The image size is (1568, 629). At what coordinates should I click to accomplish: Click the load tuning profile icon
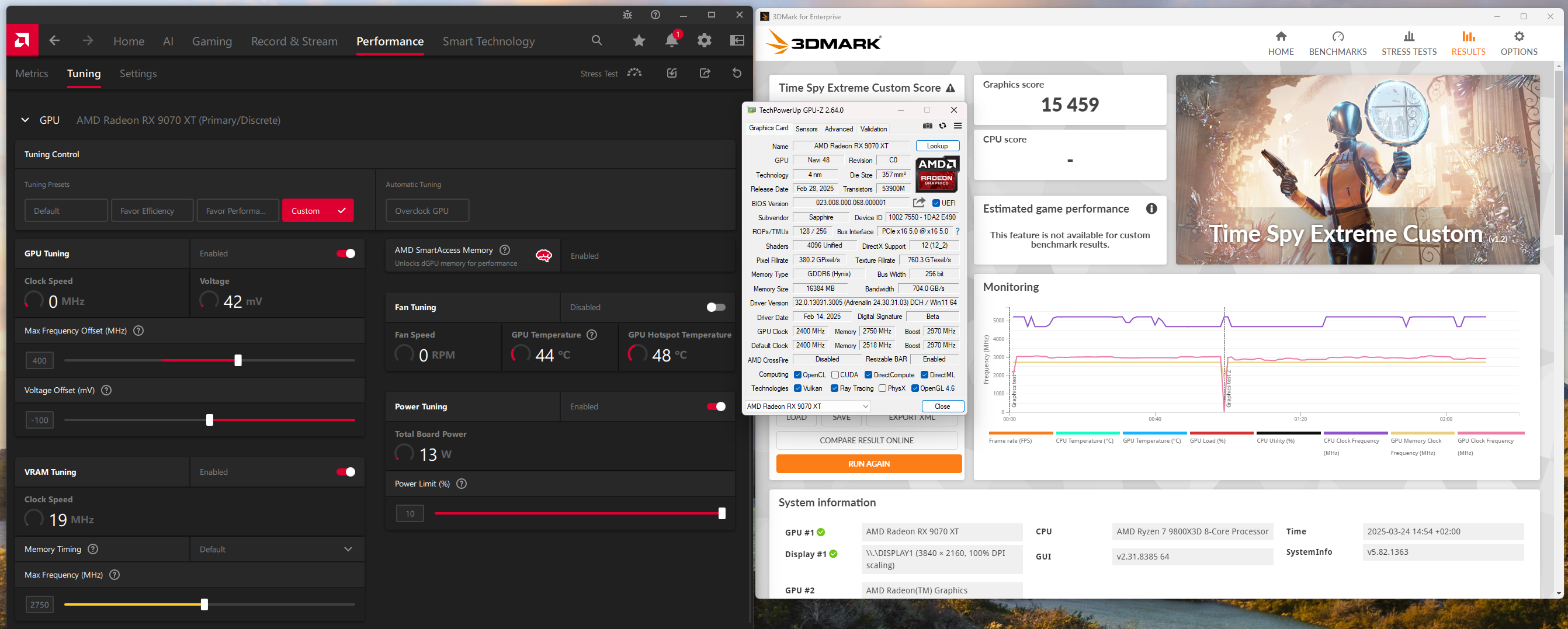click(x=672, y=73)
